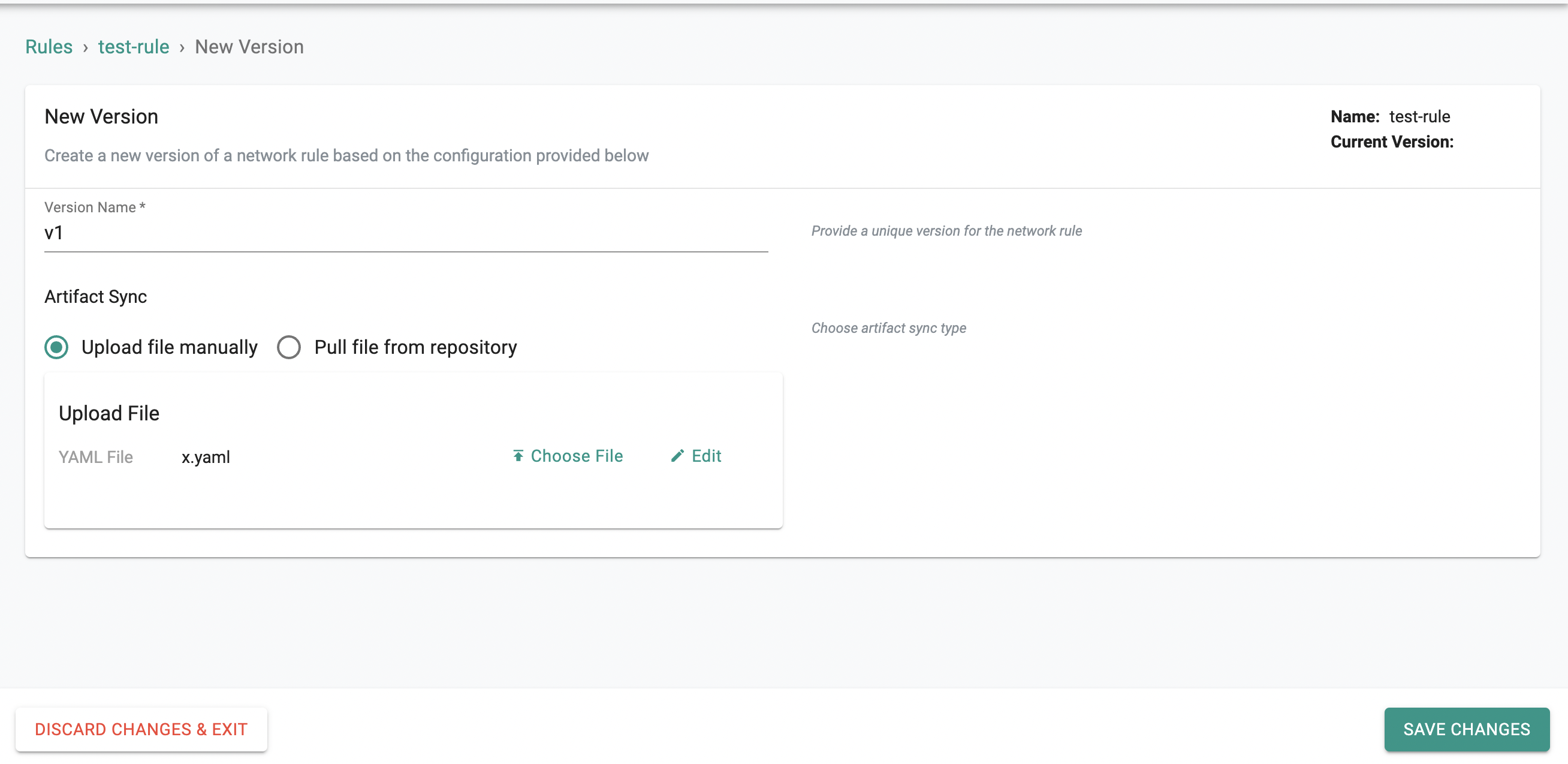Click DISCARD CHANGES & EXIT button
Viewport: 1568px width, 764px height.
click(x=141, y=729)
